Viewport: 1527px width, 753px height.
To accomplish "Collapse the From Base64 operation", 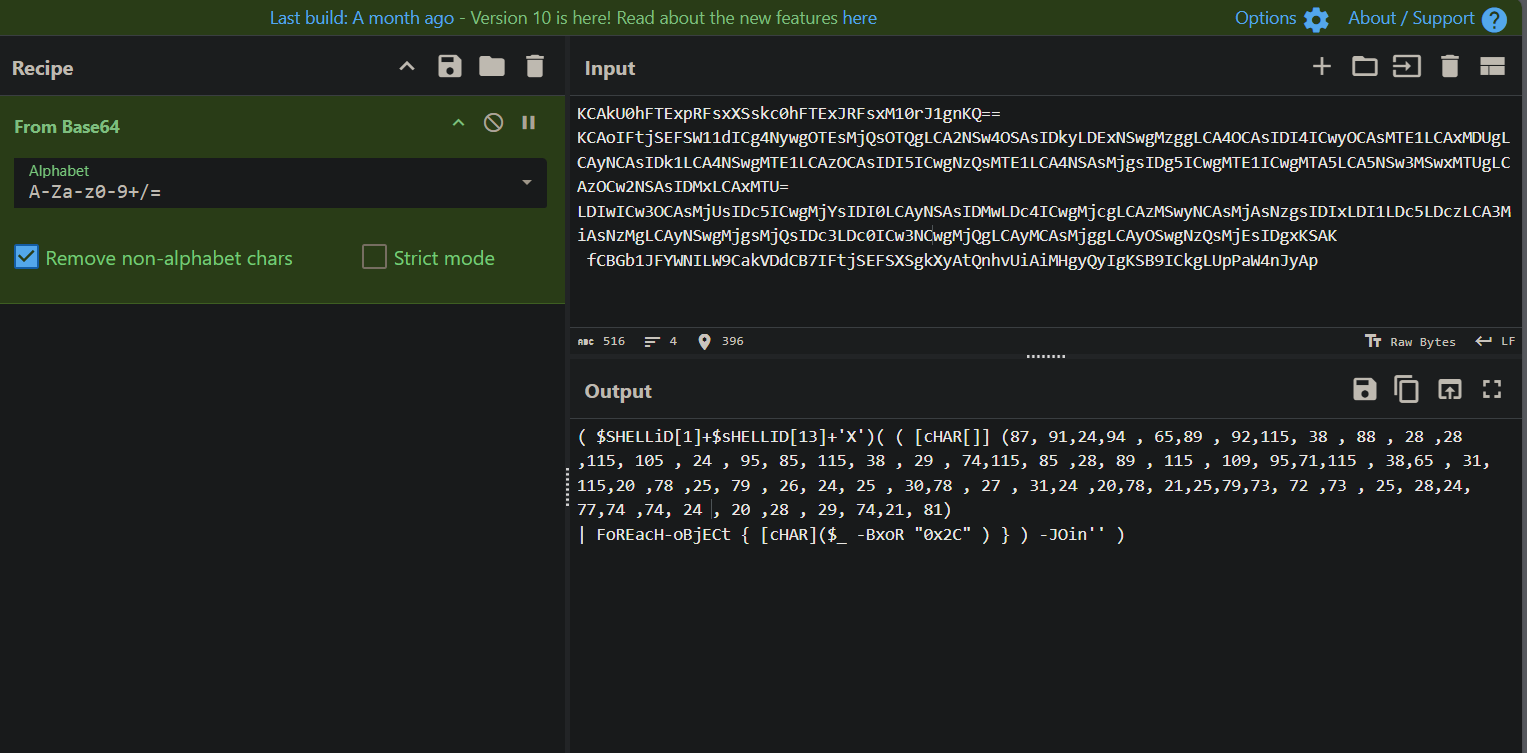I will tap(458, 123).
